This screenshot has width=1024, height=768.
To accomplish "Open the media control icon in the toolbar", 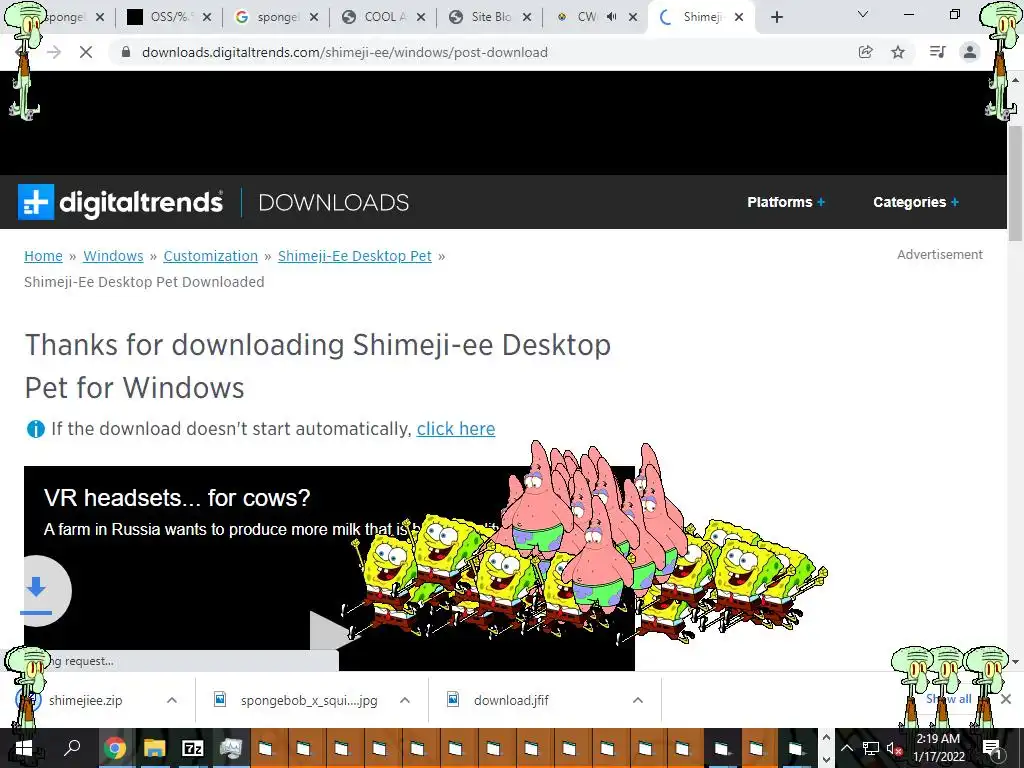I will (x=937, y=52).
